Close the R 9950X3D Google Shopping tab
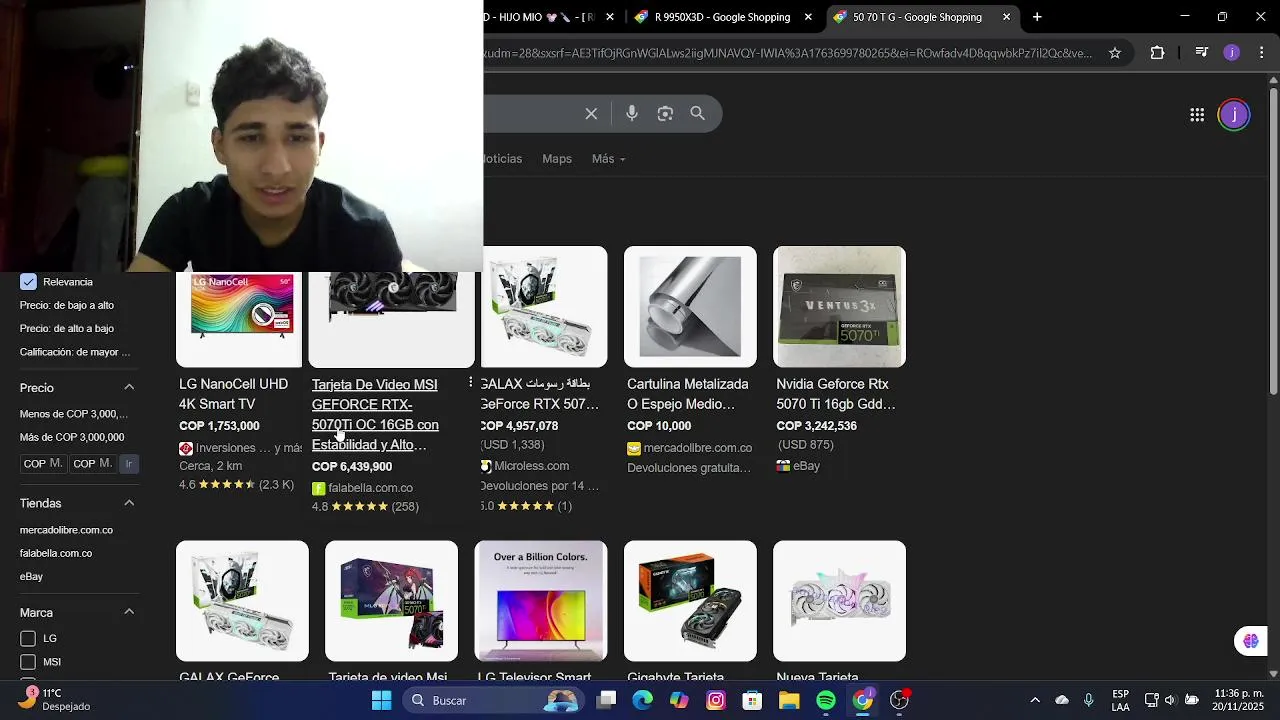Viewport: 1280px width, 720px height. point(808,17)
